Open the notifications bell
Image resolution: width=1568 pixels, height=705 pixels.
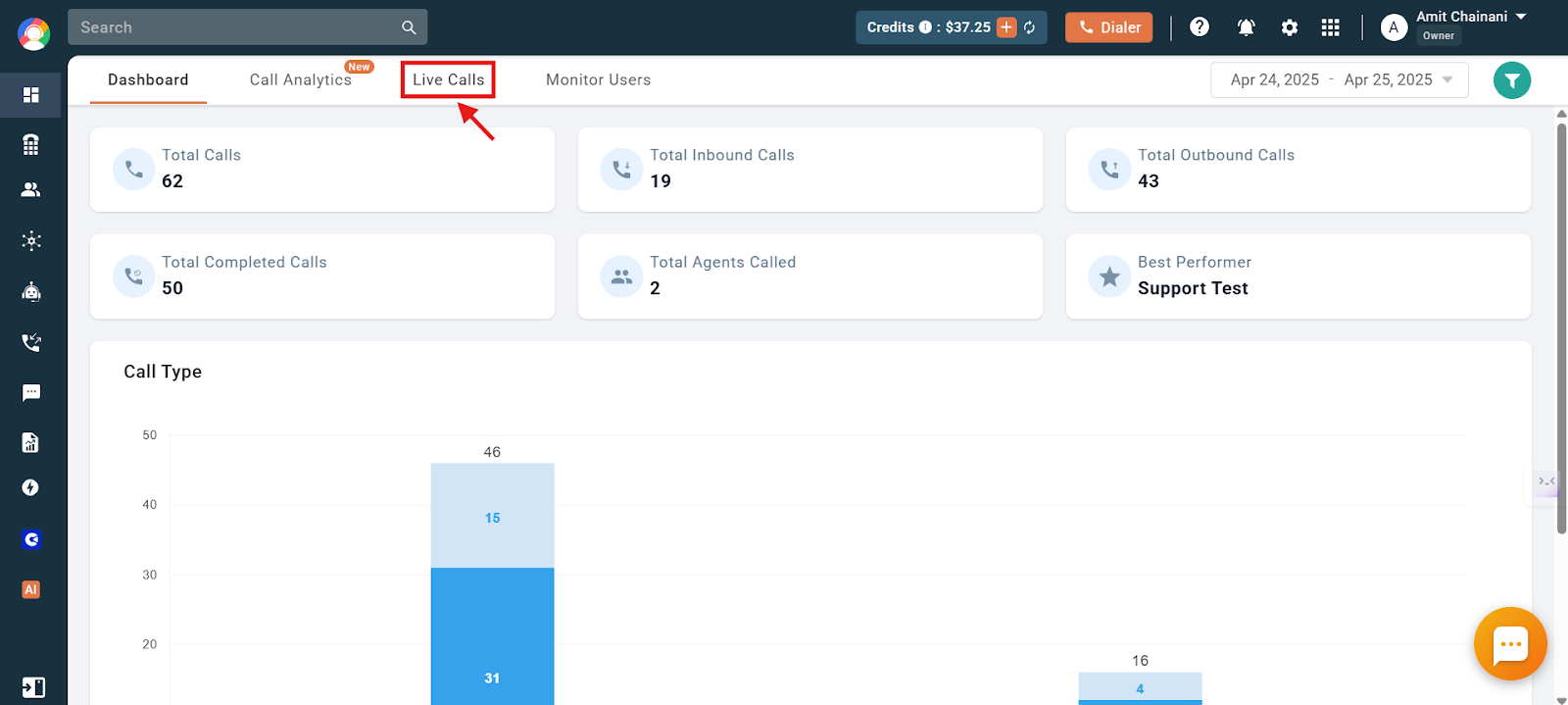1246,27
